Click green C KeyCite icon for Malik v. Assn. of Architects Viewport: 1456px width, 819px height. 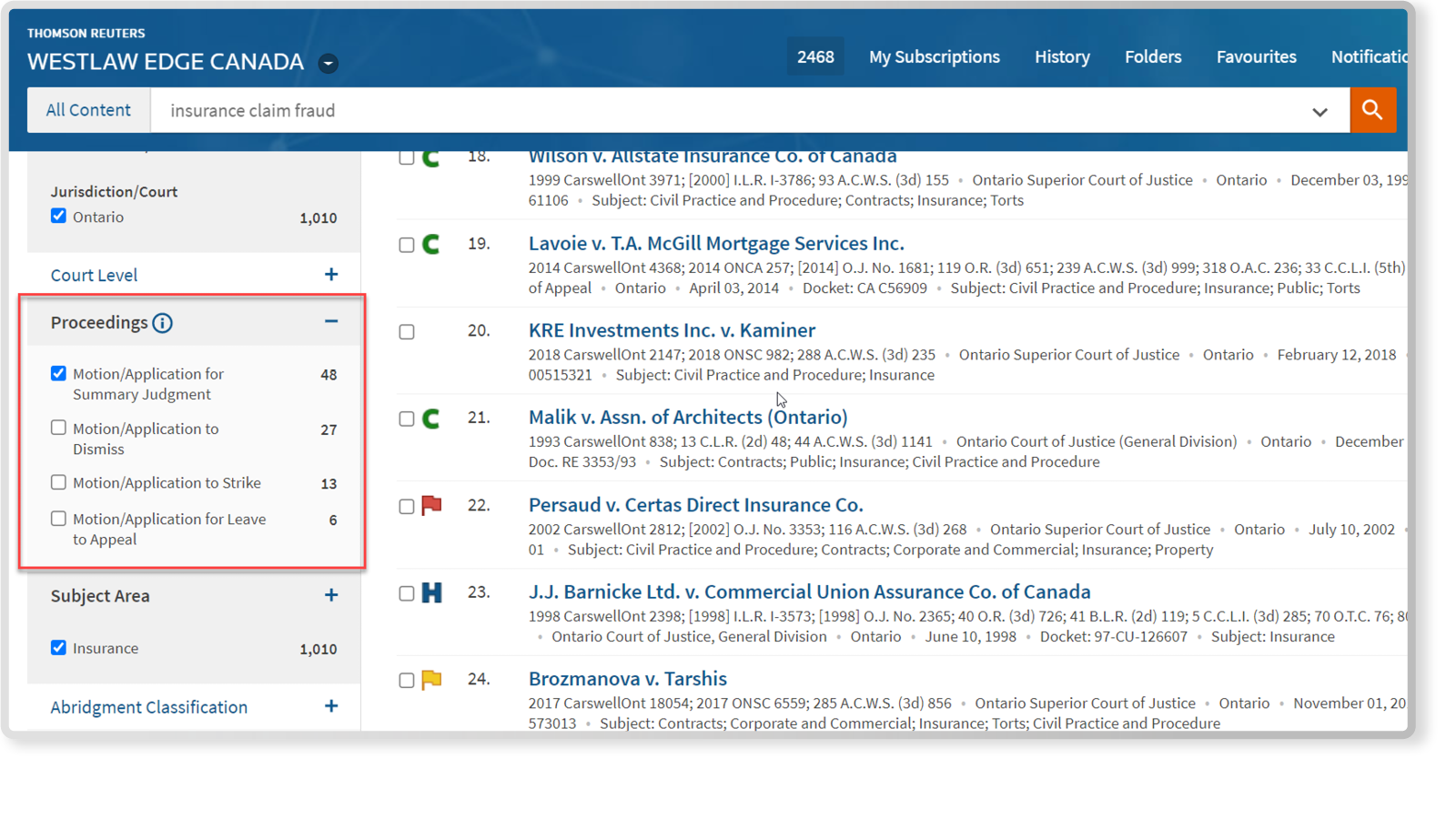(x=431, y=419)
